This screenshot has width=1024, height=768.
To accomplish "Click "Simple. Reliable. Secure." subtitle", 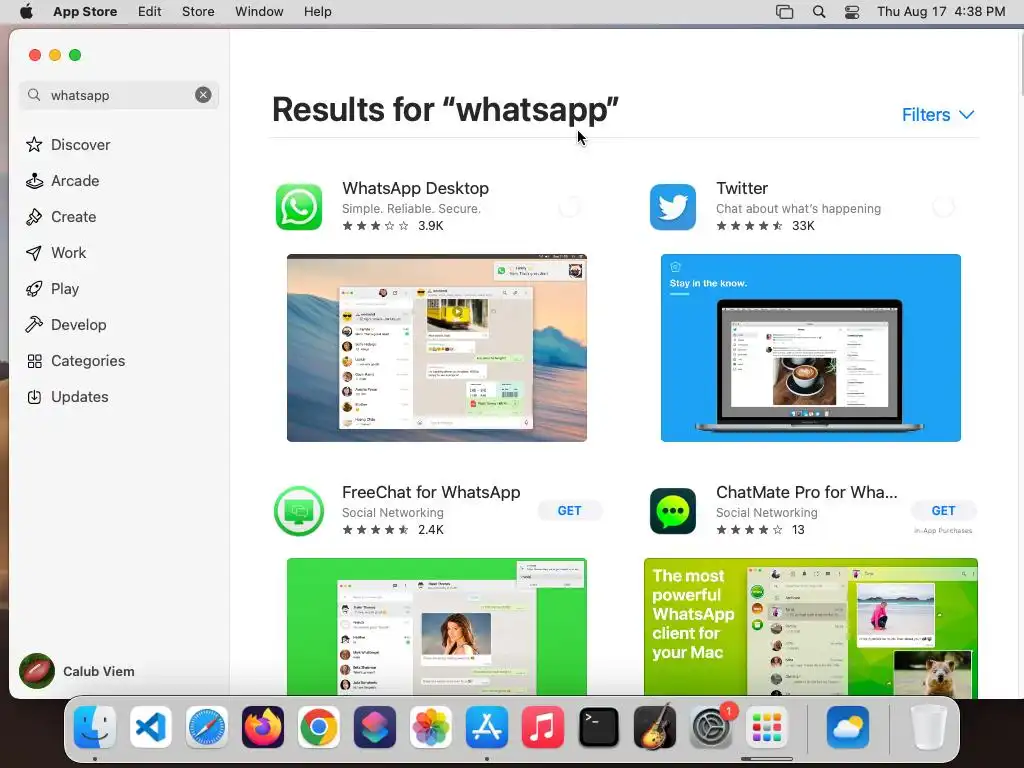I will pos(411,209).
